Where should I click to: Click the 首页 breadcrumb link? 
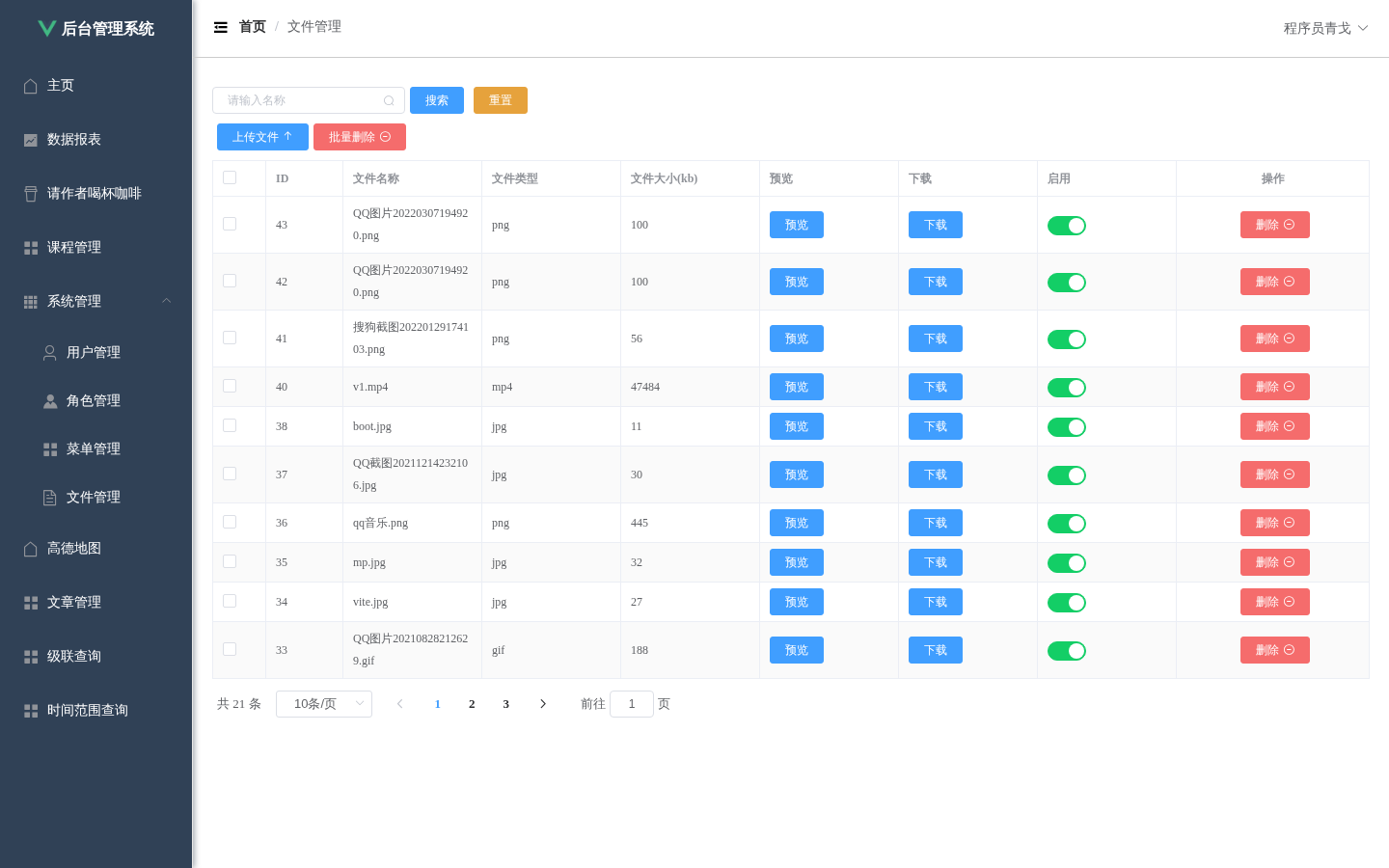pos(253,27)
